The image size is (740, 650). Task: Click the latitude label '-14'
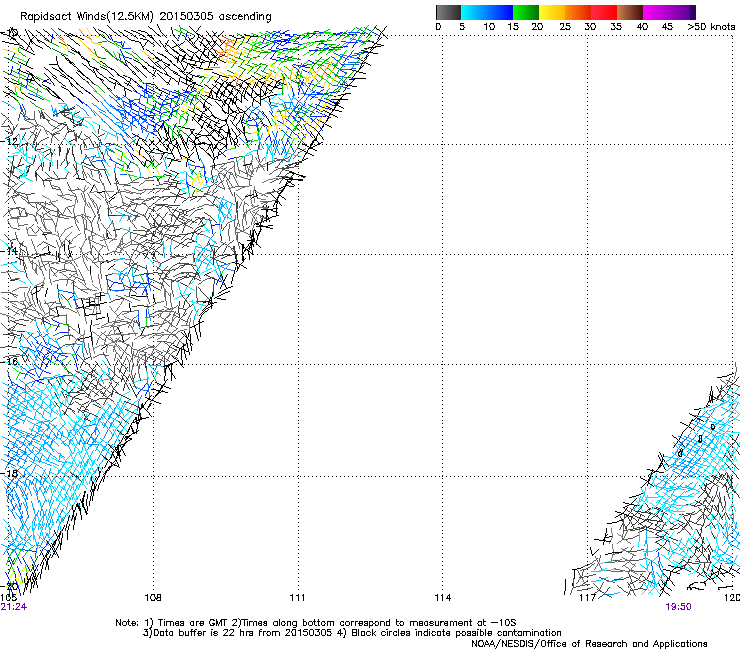(11, 251)
